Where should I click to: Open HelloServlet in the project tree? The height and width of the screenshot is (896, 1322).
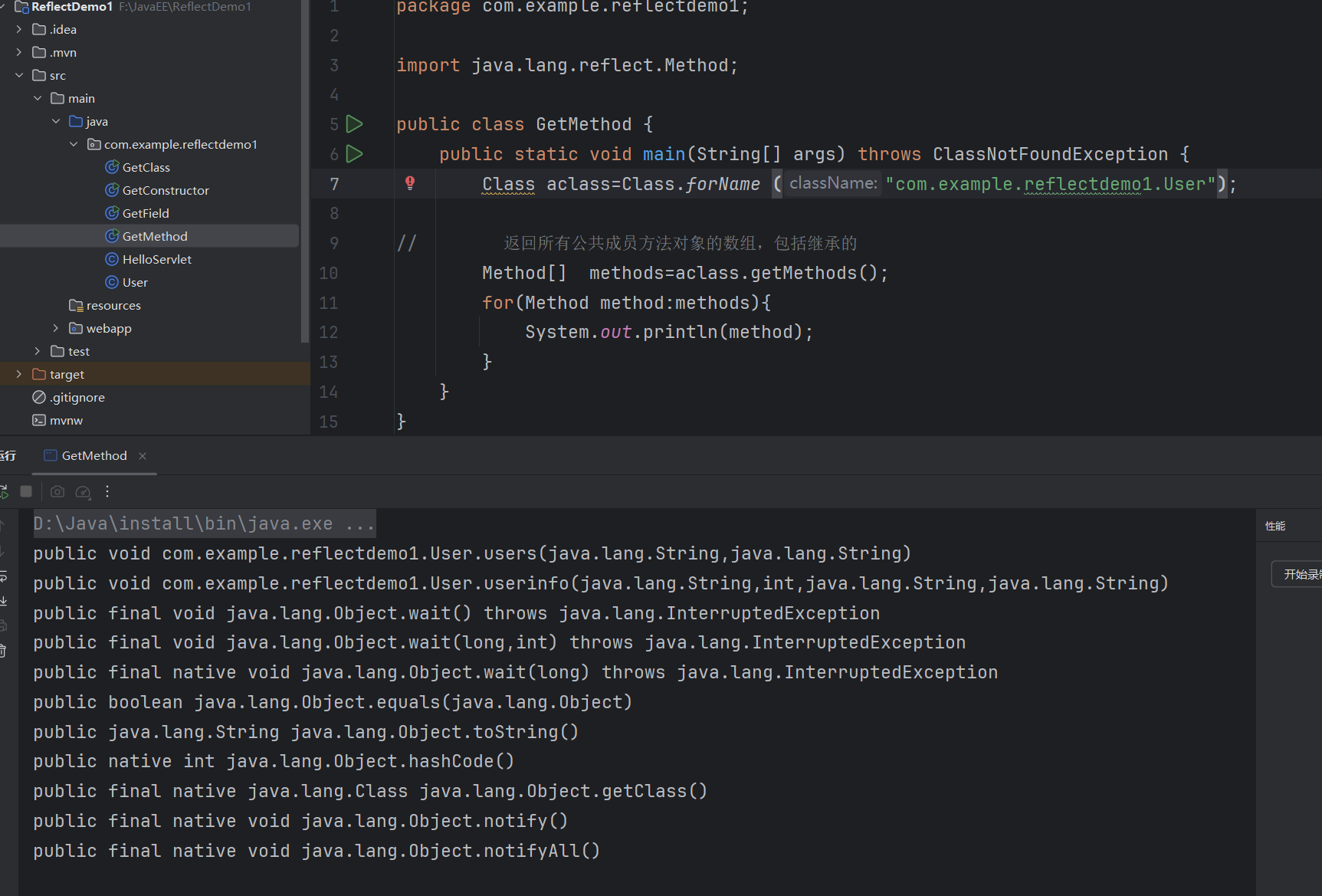156,259
